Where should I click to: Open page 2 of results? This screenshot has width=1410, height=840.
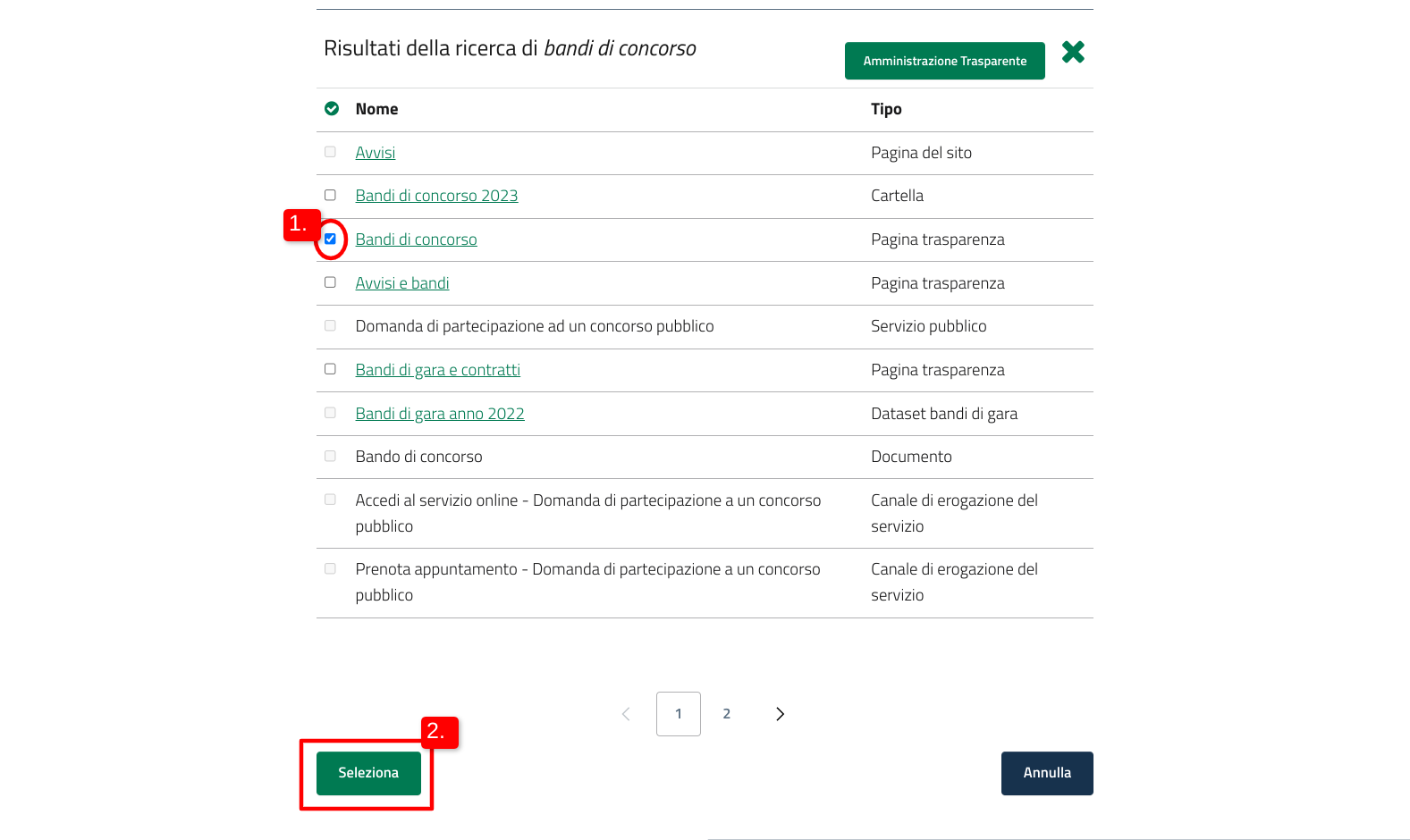click(727, 714)
